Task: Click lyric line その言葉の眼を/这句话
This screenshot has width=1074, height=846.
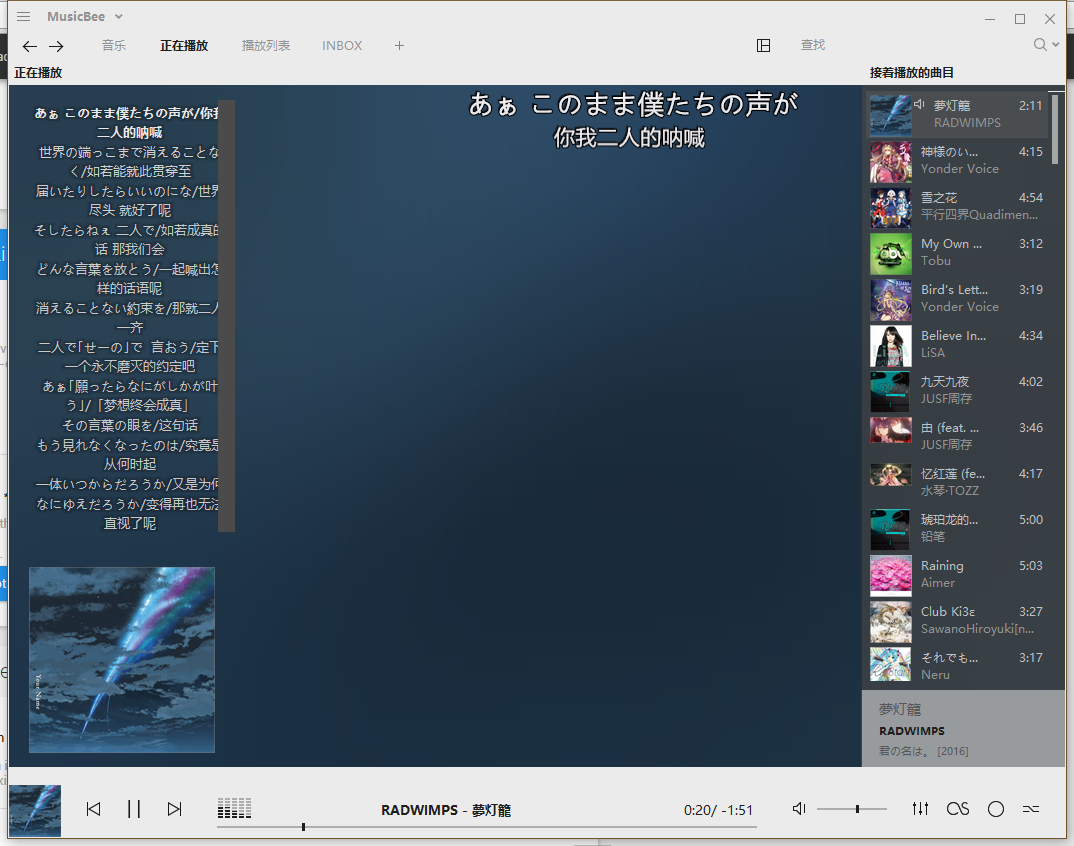Action: coord(129,425)
